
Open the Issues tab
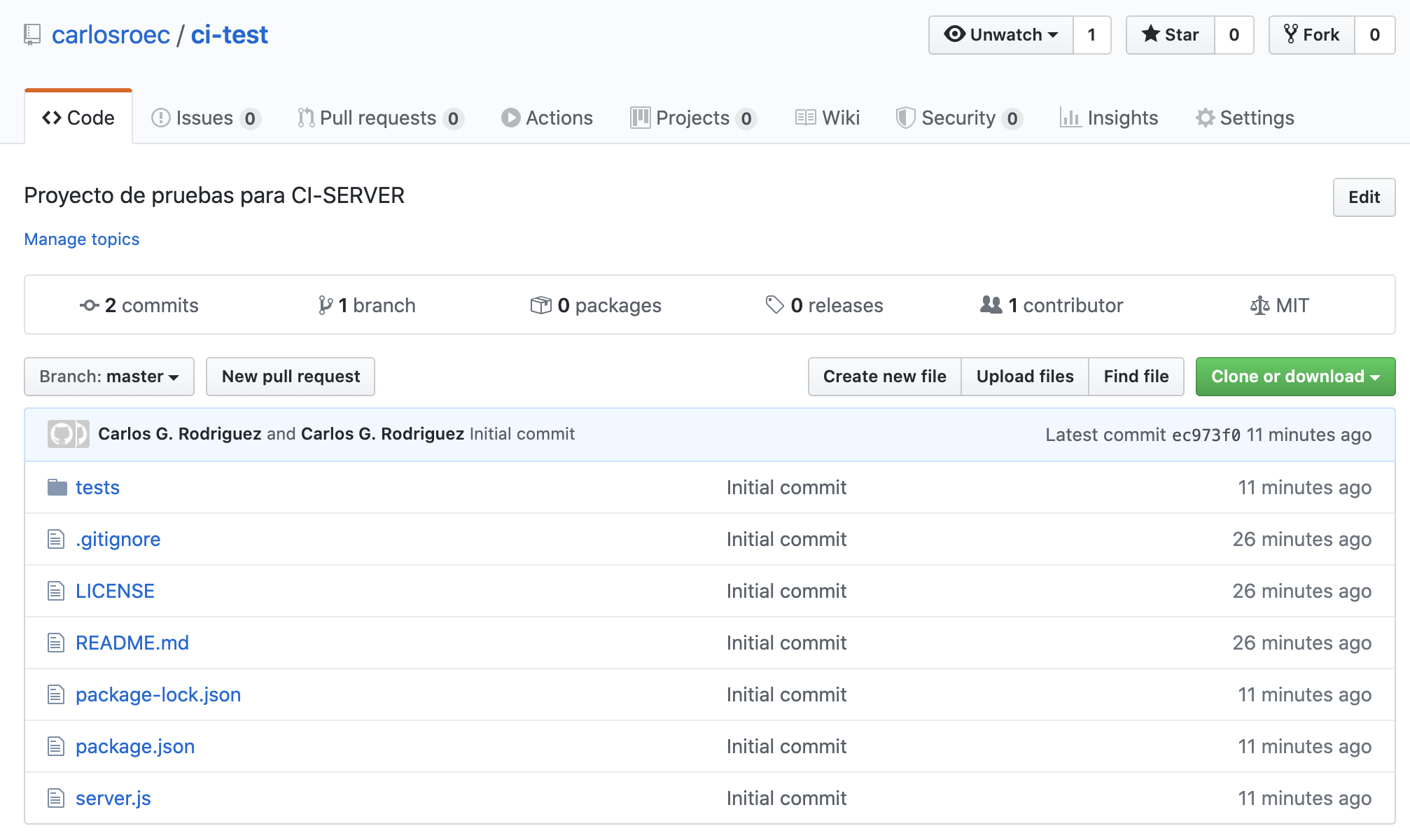[207, 118]
